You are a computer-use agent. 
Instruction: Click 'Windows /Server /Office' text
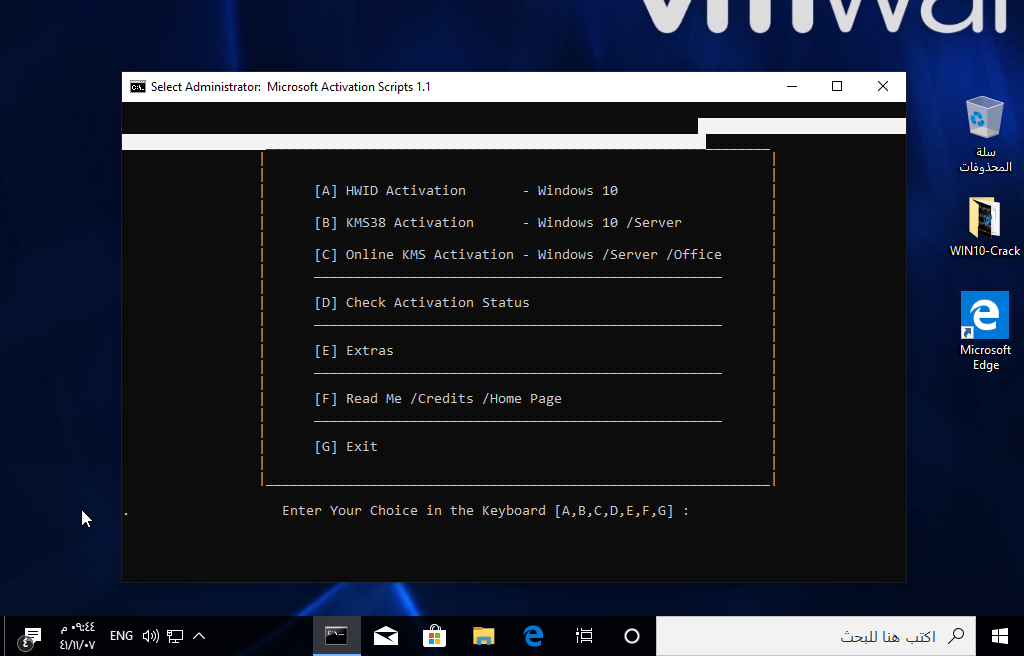[630, 255]
